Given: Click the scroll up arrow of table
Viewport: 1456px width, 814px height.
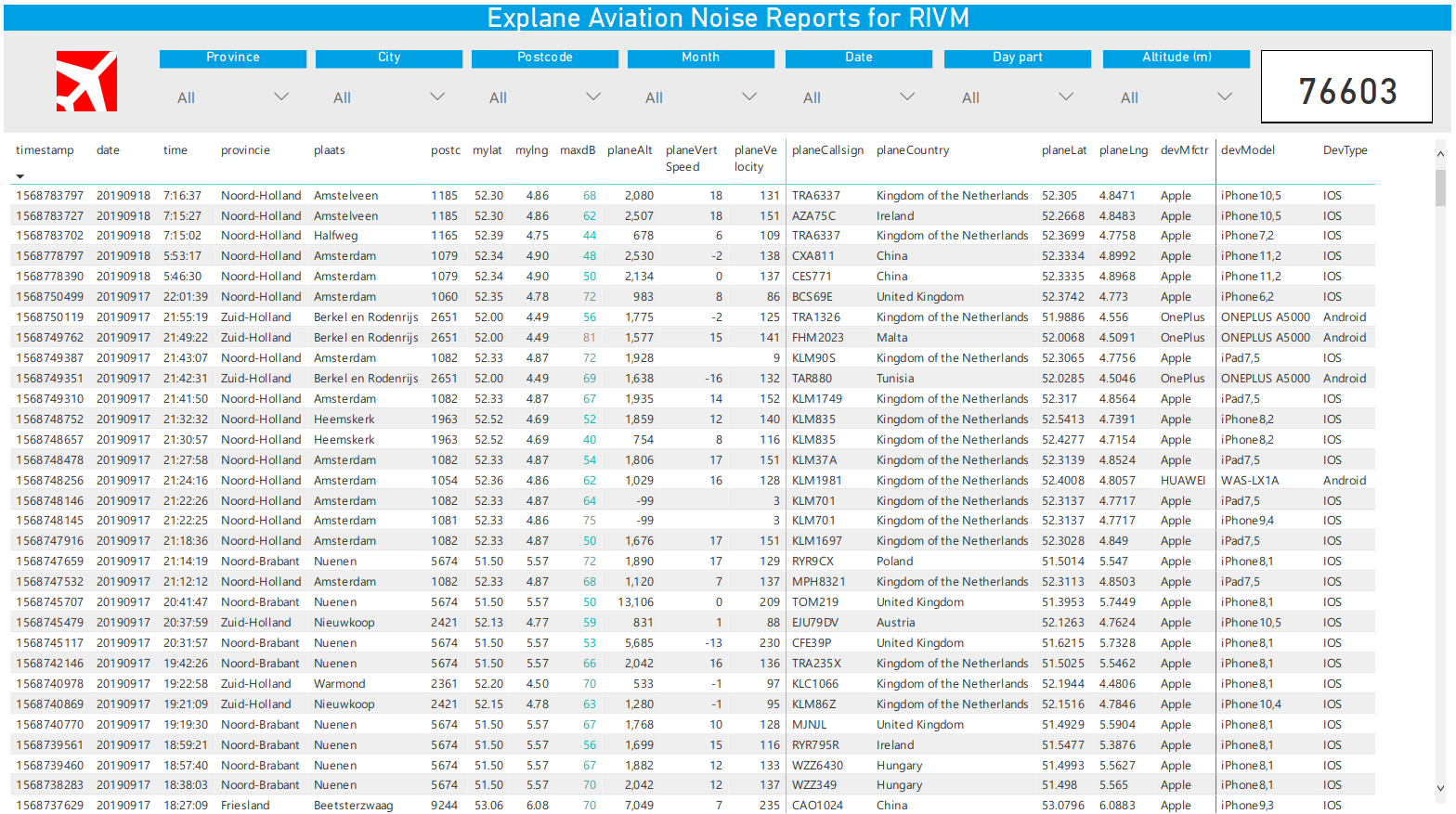Looking at the screenshot, I should (1440, 155).
